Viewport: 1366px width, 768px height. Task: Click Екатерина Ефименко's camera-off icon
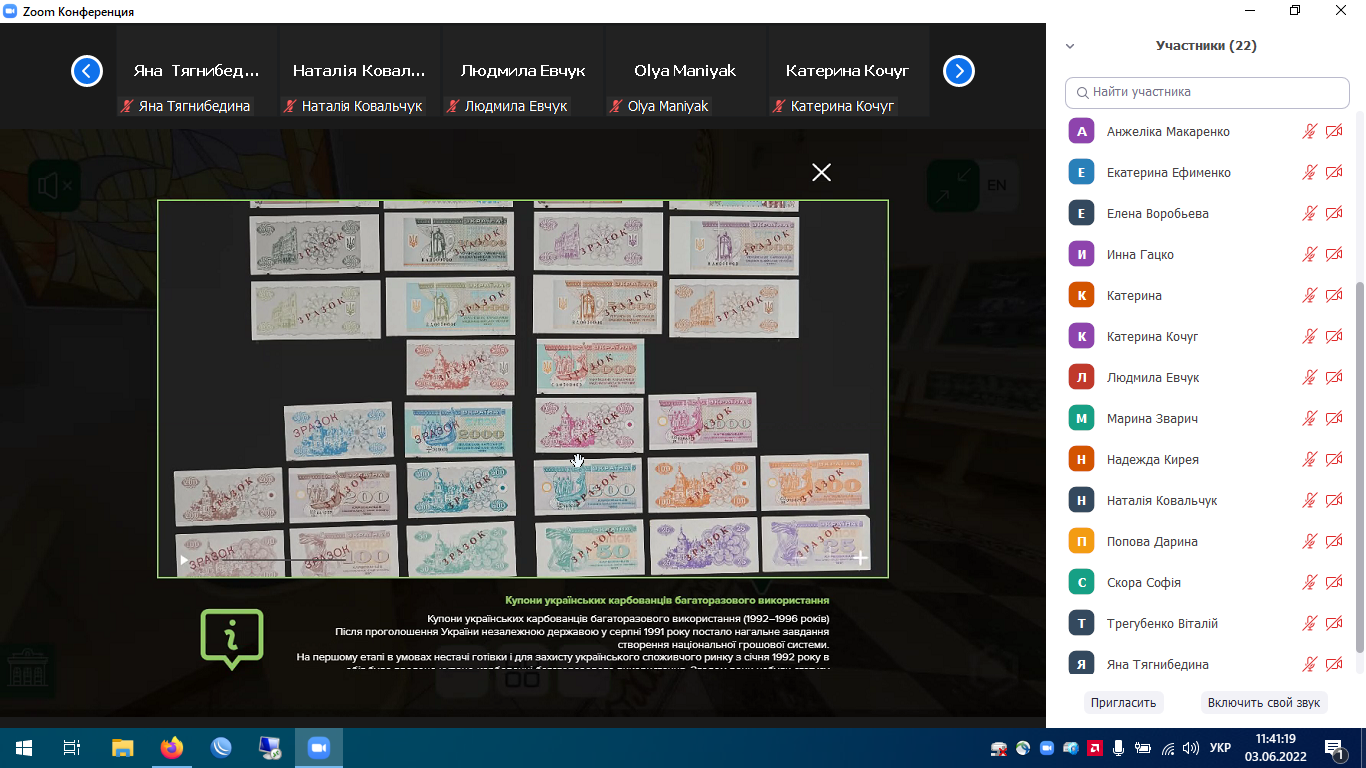pyautogui.click(x=1334, y=173)
